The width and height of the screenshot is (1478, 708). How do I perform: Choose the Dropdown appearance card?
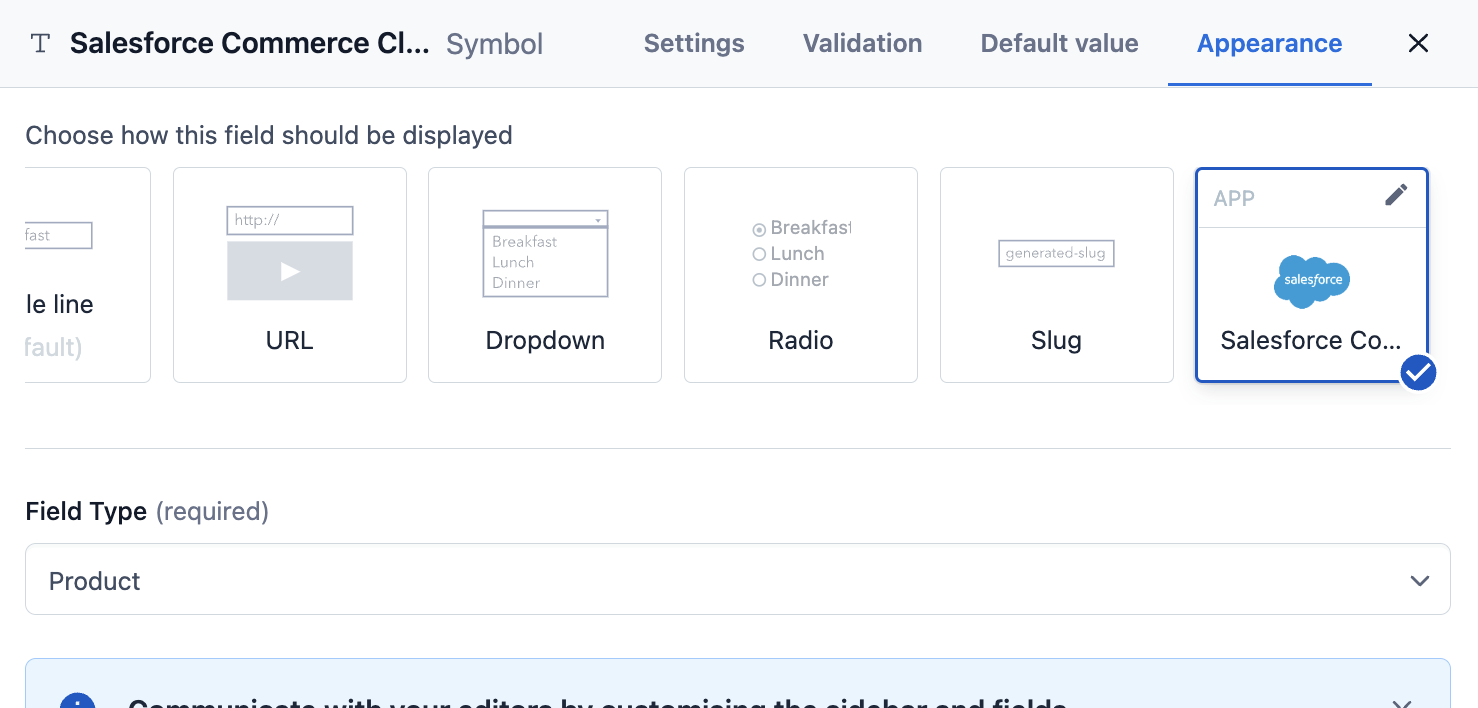pyautogui.click(x=545, y=275)
